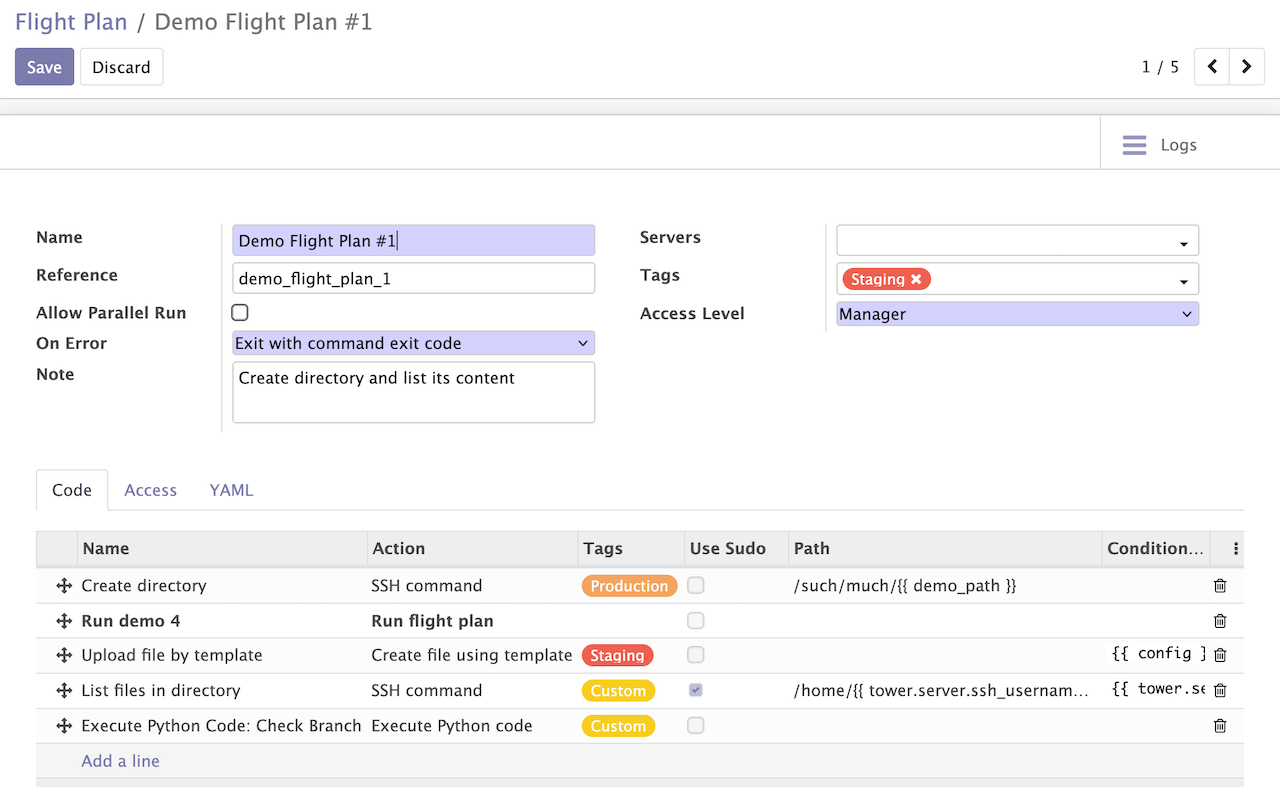This screenshot has height=791, width=1280.
Task: Delete the Create directory line
Action: [1220, 585]
